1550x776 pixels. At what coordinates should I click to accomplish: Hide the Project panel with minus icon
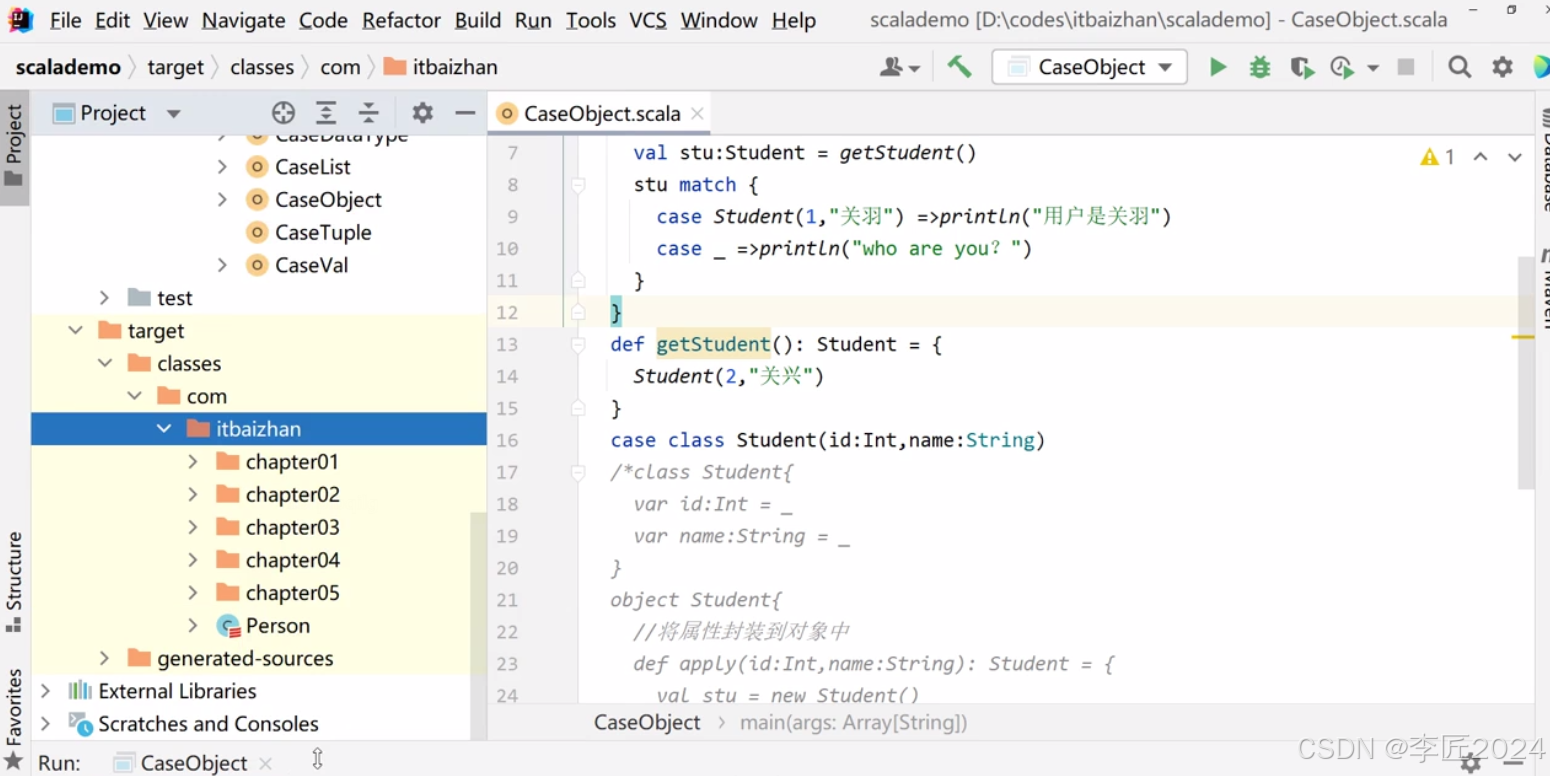[x=465, y=113]
